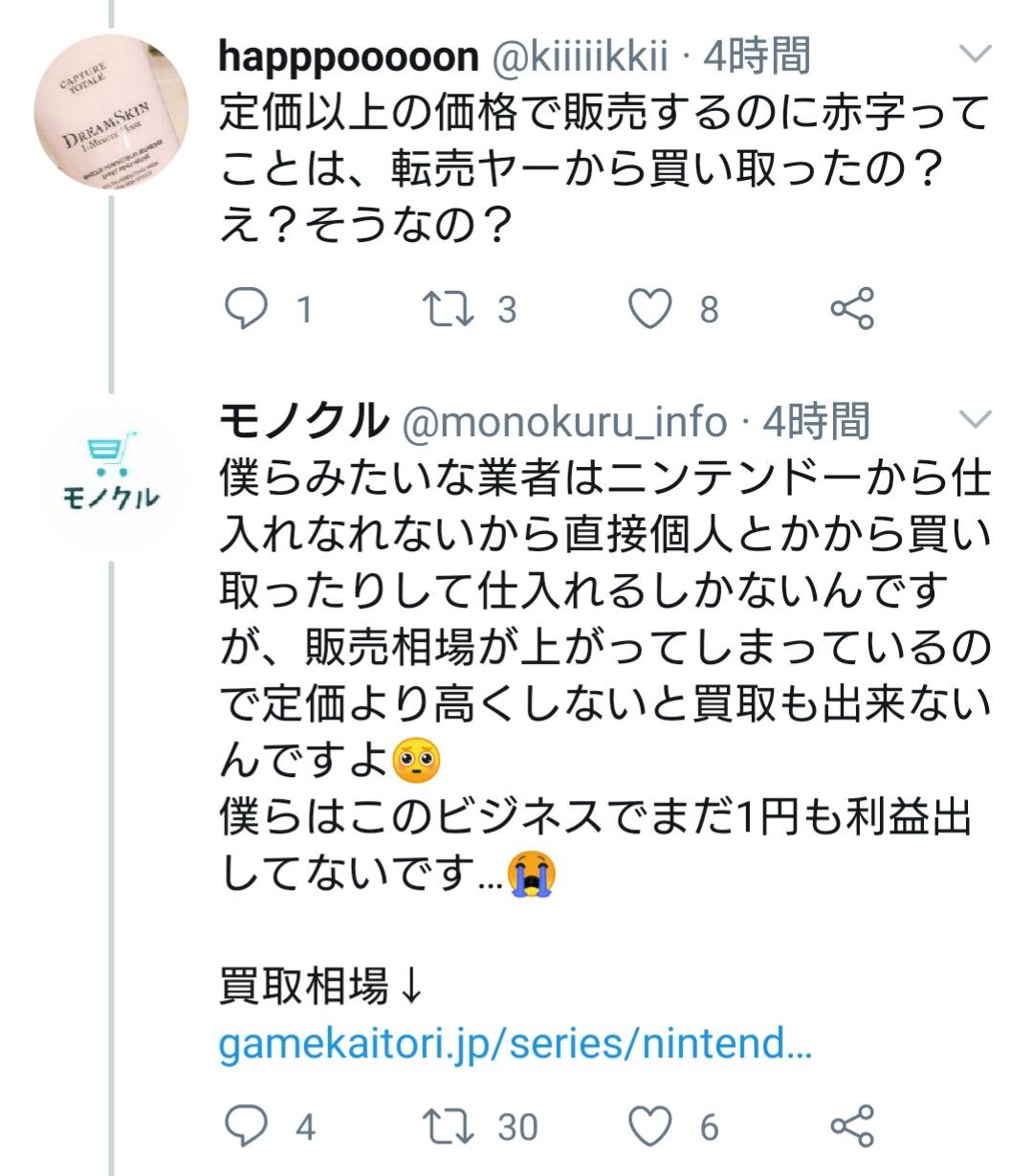Share モノクル's tweet
This screenshot has width=1033, height=1176.
(x=851, y=1126)
